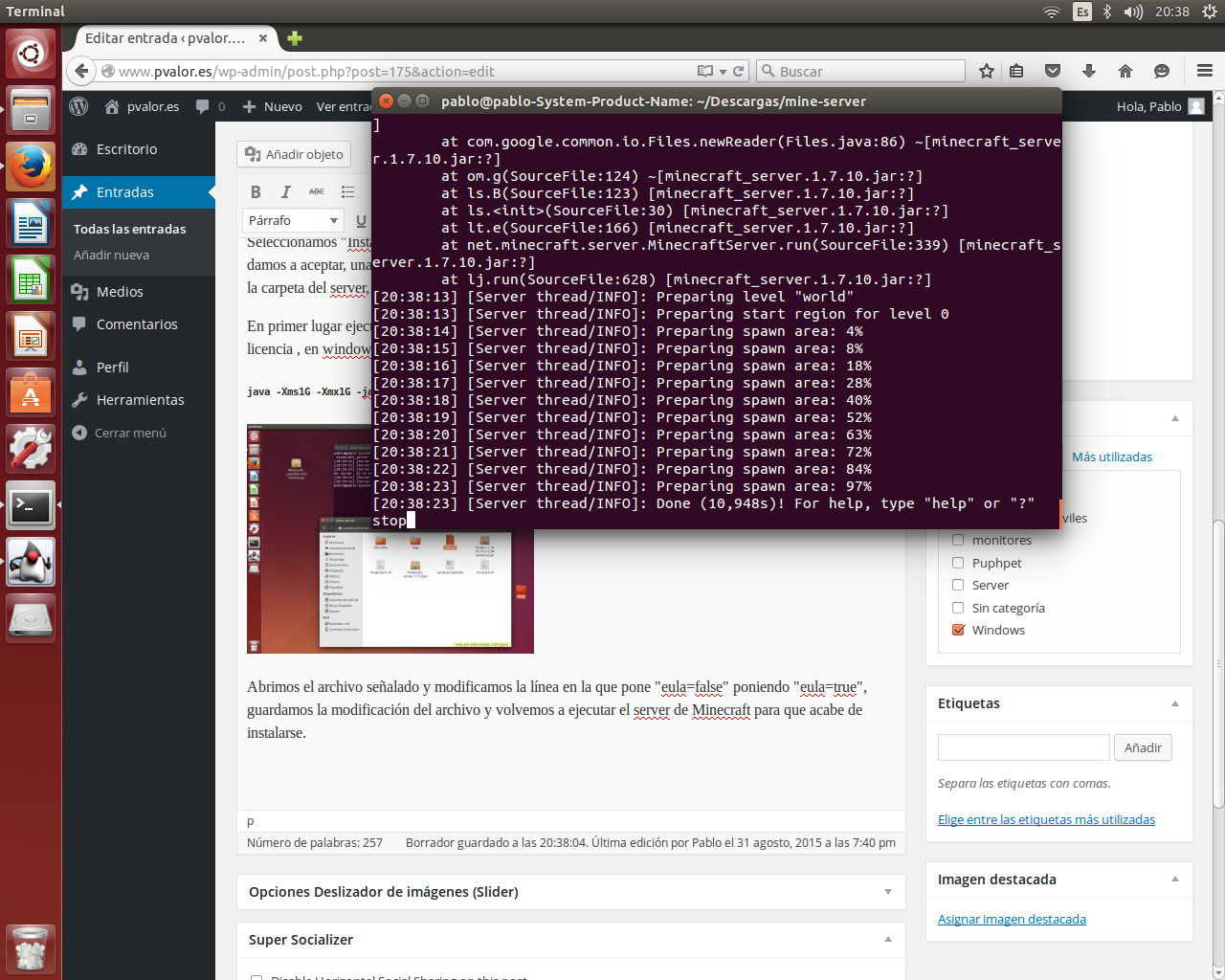Screen dimensions: 1225x980
Task: Click WordPress logo in admin bar
Action: (x=79, y=106)
